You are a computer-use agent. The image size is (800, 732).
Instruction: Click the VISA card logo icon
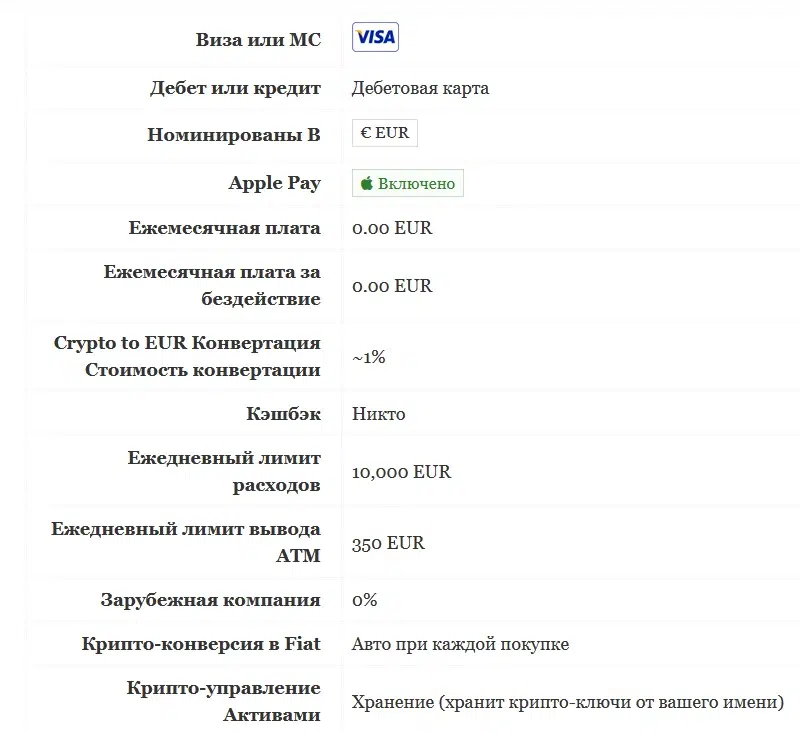[375, 37]
